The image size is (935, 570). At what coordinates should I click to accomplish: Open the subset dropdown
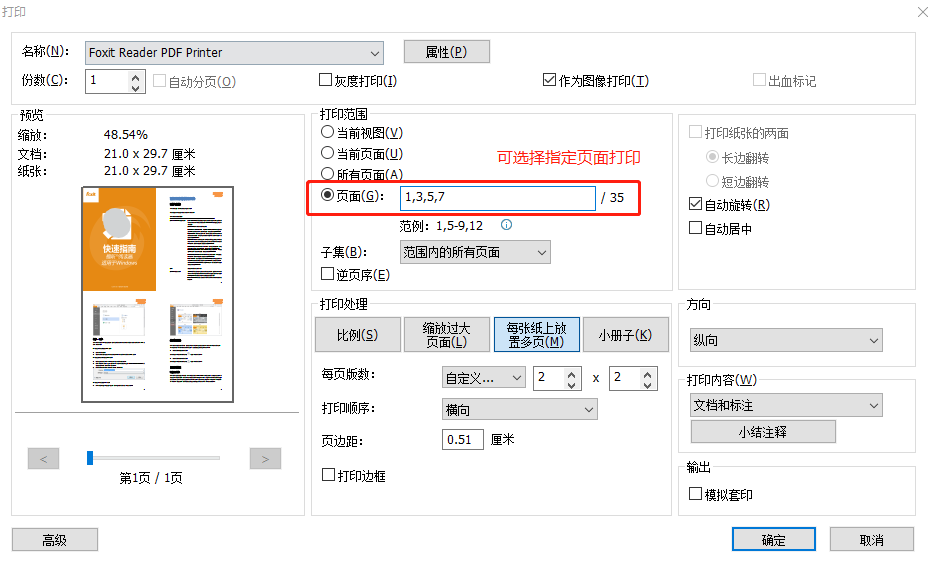pos(475,252)
